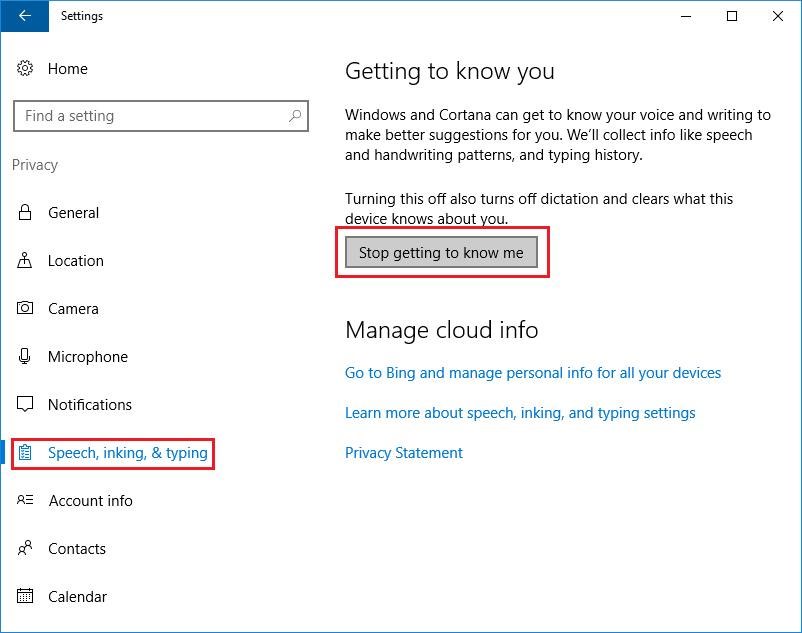This screenshot has height=633, width=802.
Task: Click the Contacts people icon
Action: point(25,548)
